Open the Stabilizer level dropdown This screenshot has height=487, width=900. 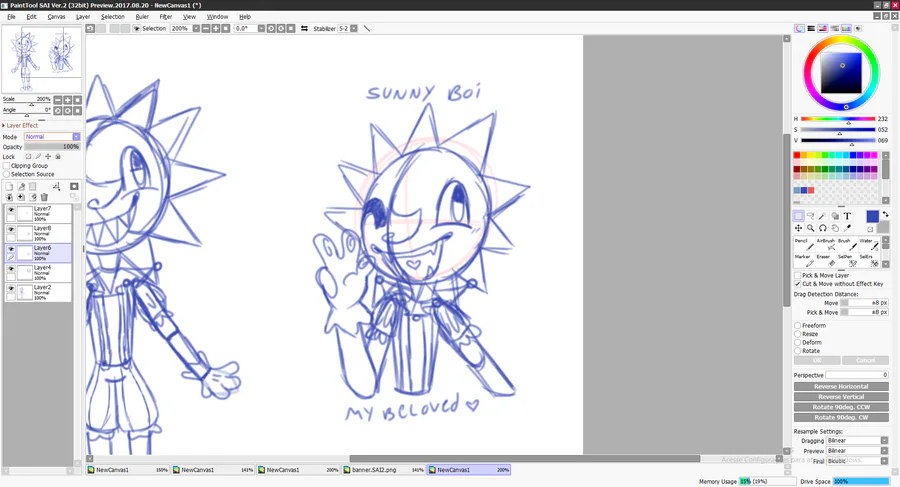click(354, 28)
